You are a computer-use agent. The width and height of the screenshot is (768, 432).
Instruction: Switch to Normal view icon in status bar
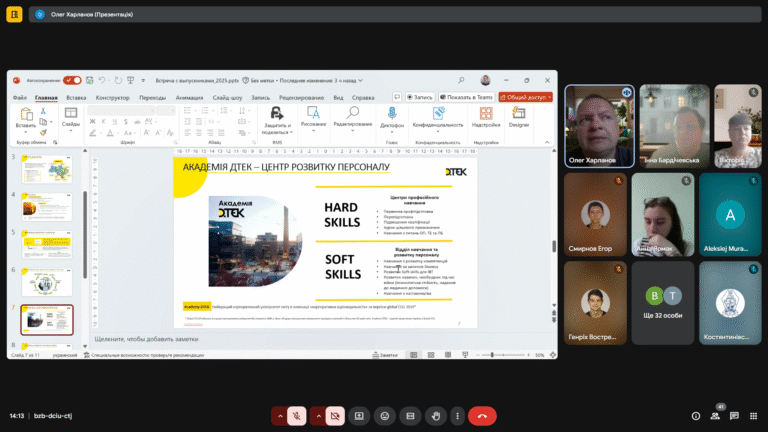pyautogui.click(x=413, y=355)
